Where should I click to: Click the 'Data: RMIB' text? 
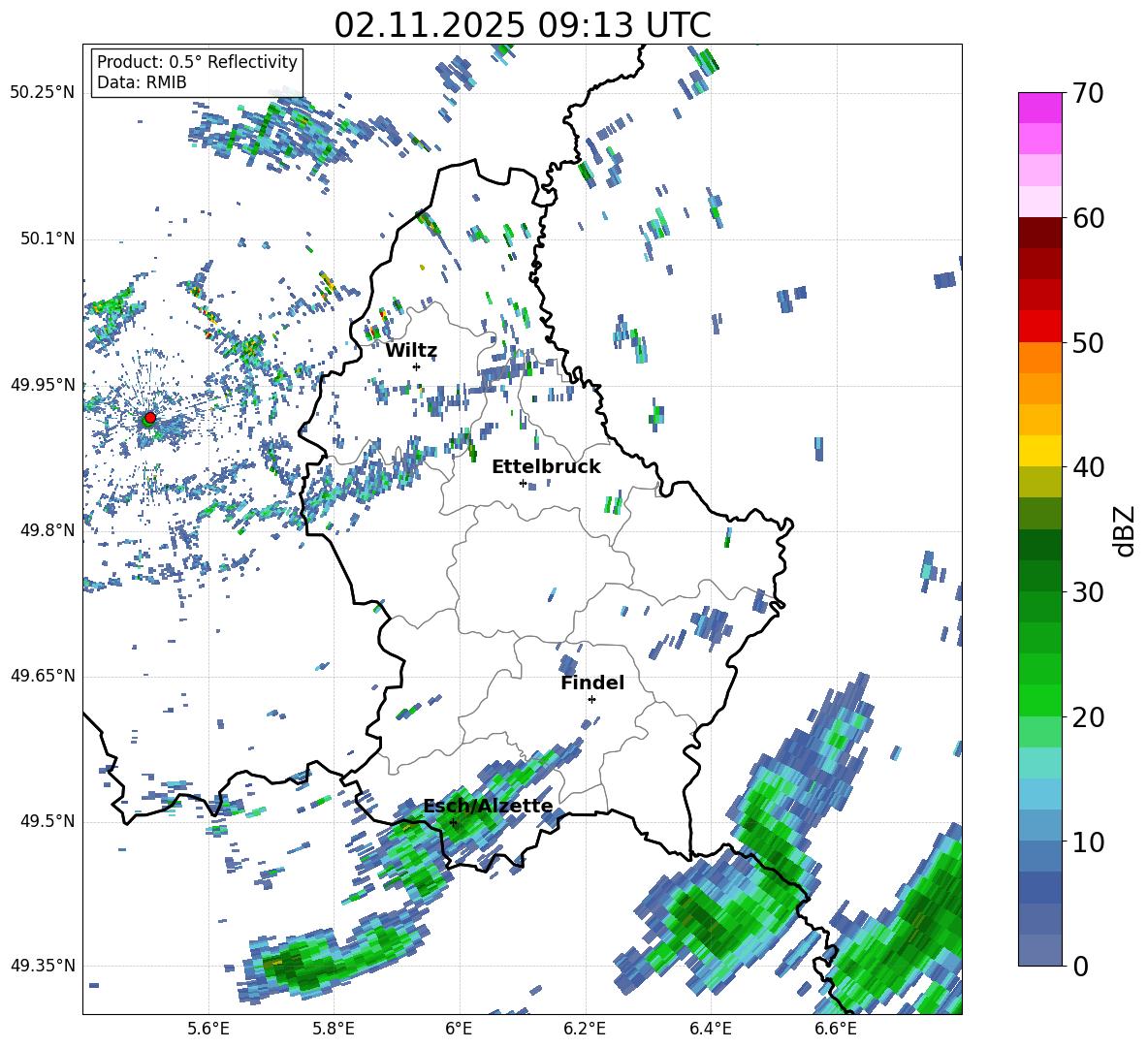point(142,82)
